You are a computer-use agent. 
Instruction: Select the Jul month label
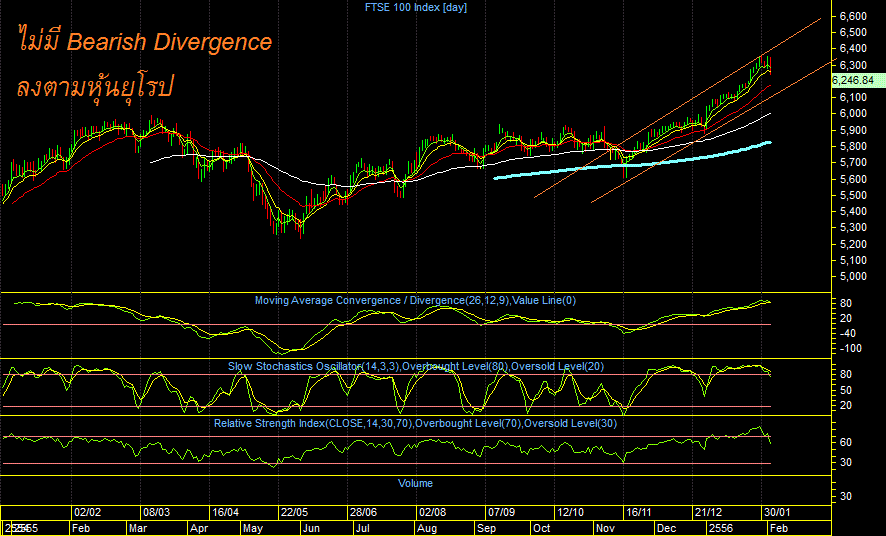(362, 529)
